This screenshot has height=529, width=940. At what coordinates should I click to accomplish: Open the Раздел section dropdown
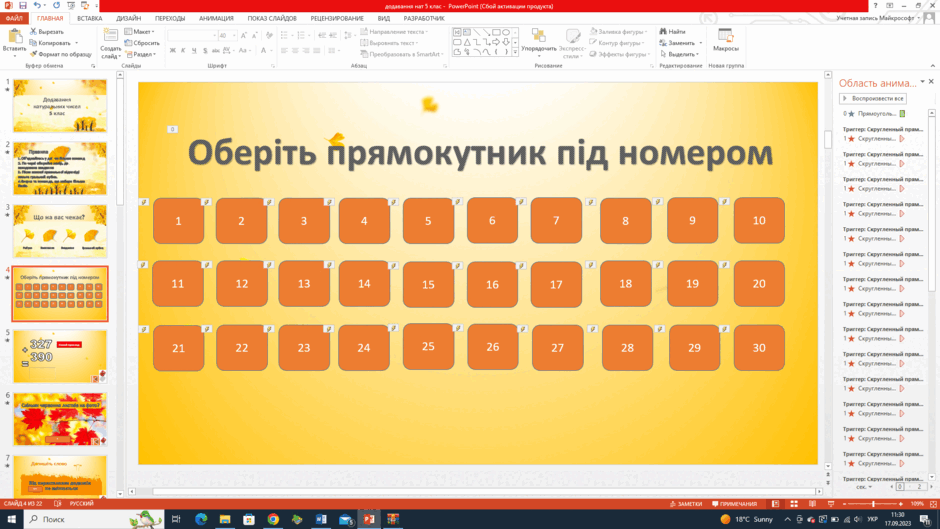141,54
